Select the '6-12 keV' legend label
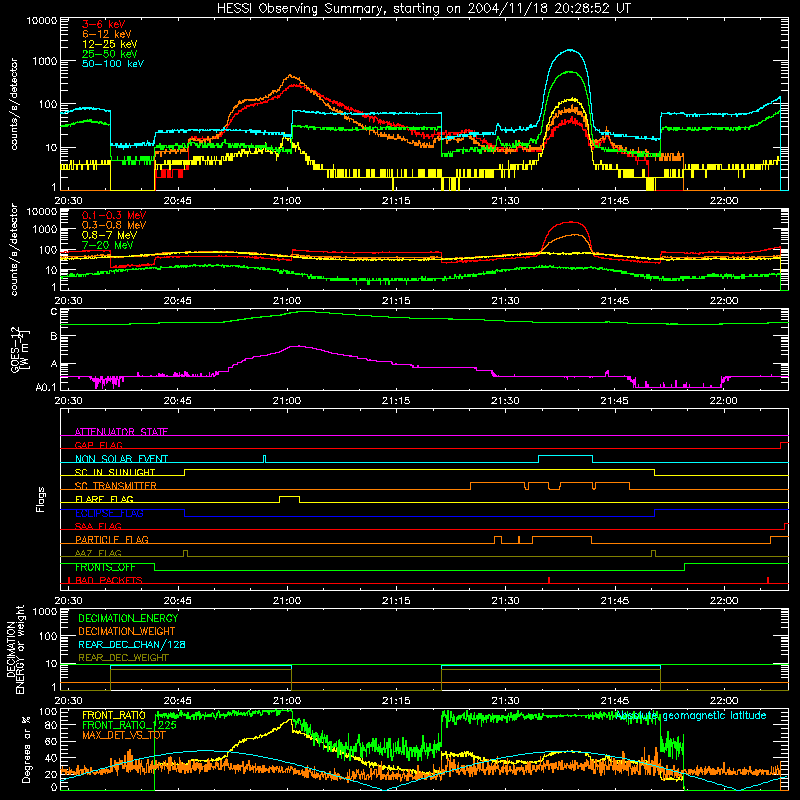 click(107, 34)
